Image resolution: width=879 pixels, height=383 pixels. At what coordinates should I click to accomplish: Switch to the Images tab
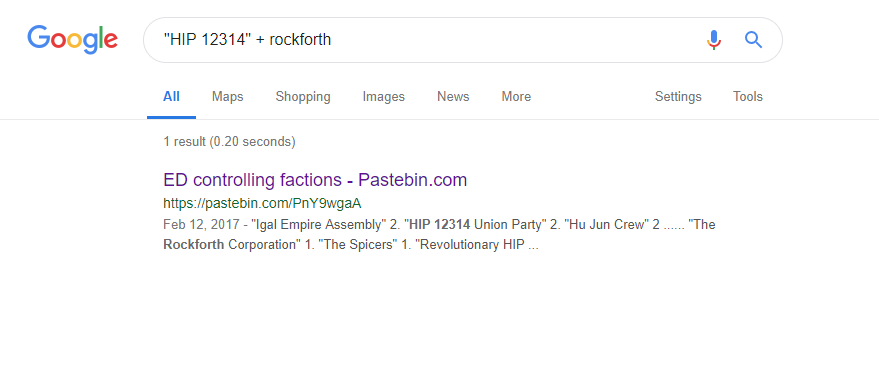pyautogui.click(x=383, y=96)
